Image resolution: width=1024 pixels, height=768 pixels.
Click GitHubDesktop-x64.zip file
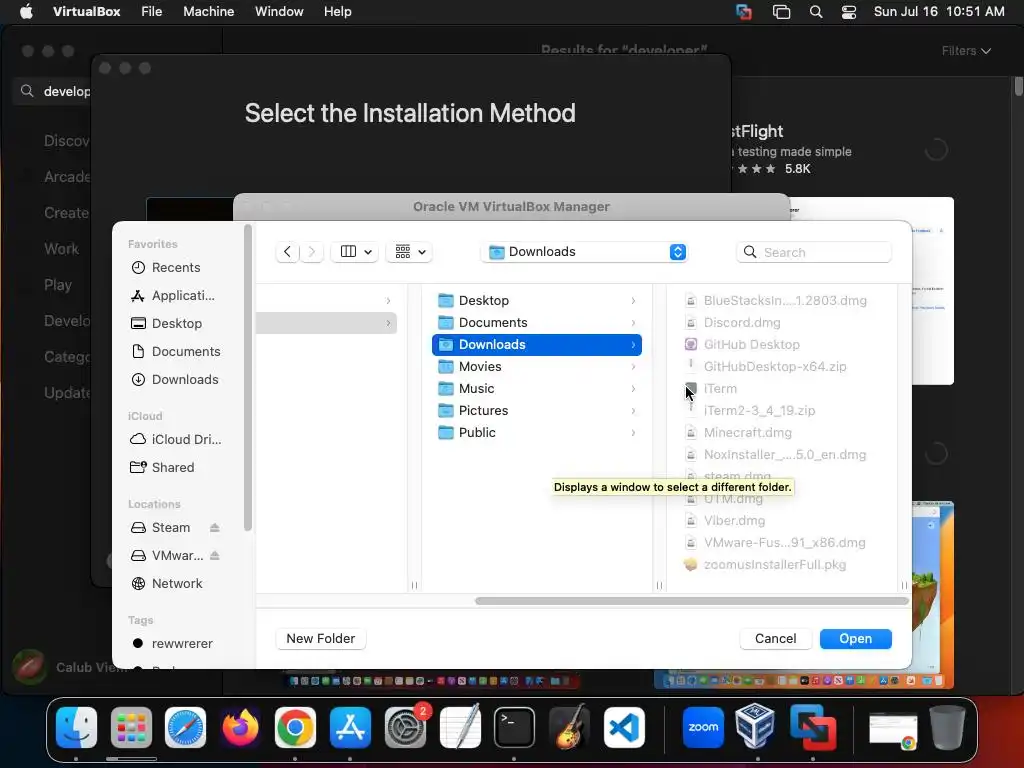pyautogui.click(x=775, y=366)
